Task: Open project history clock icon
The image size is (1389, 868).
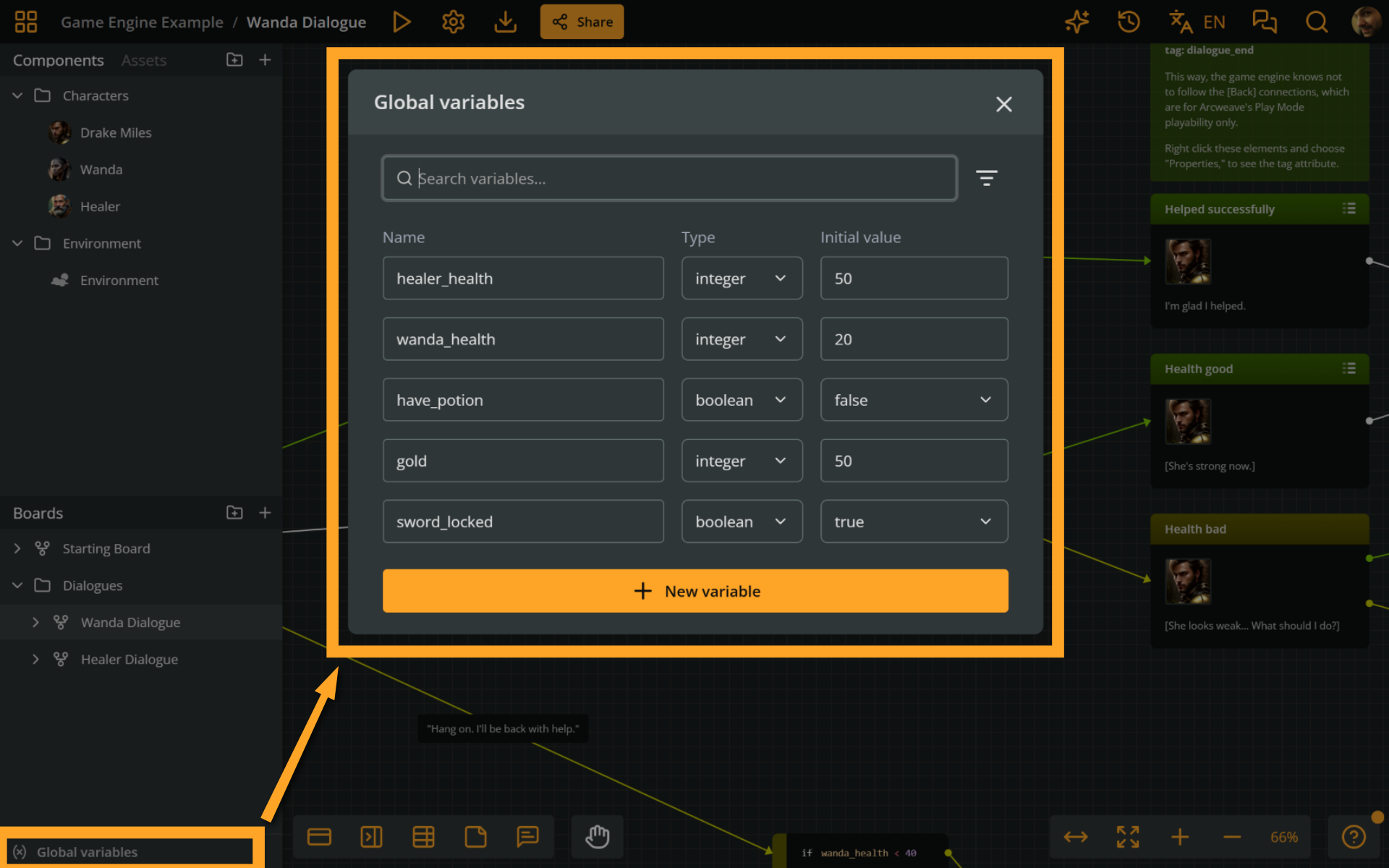Action: tap(1129, 22)
